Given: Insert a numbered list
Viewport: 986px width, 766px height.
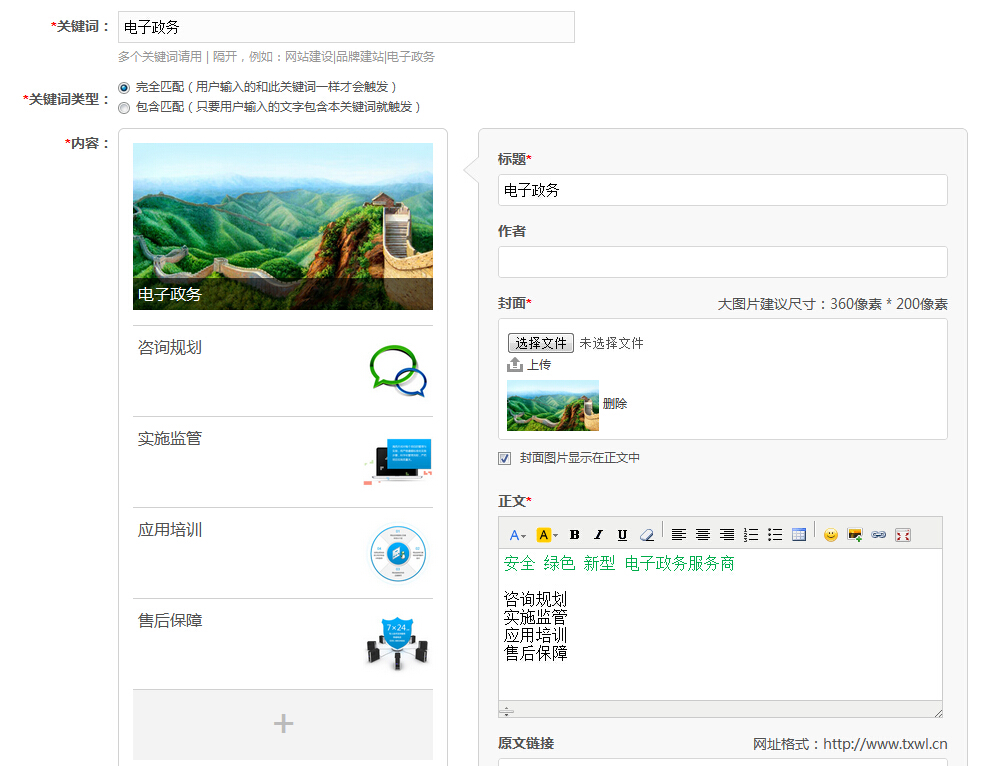Looking at the screenshot, I should click(751, 535).
